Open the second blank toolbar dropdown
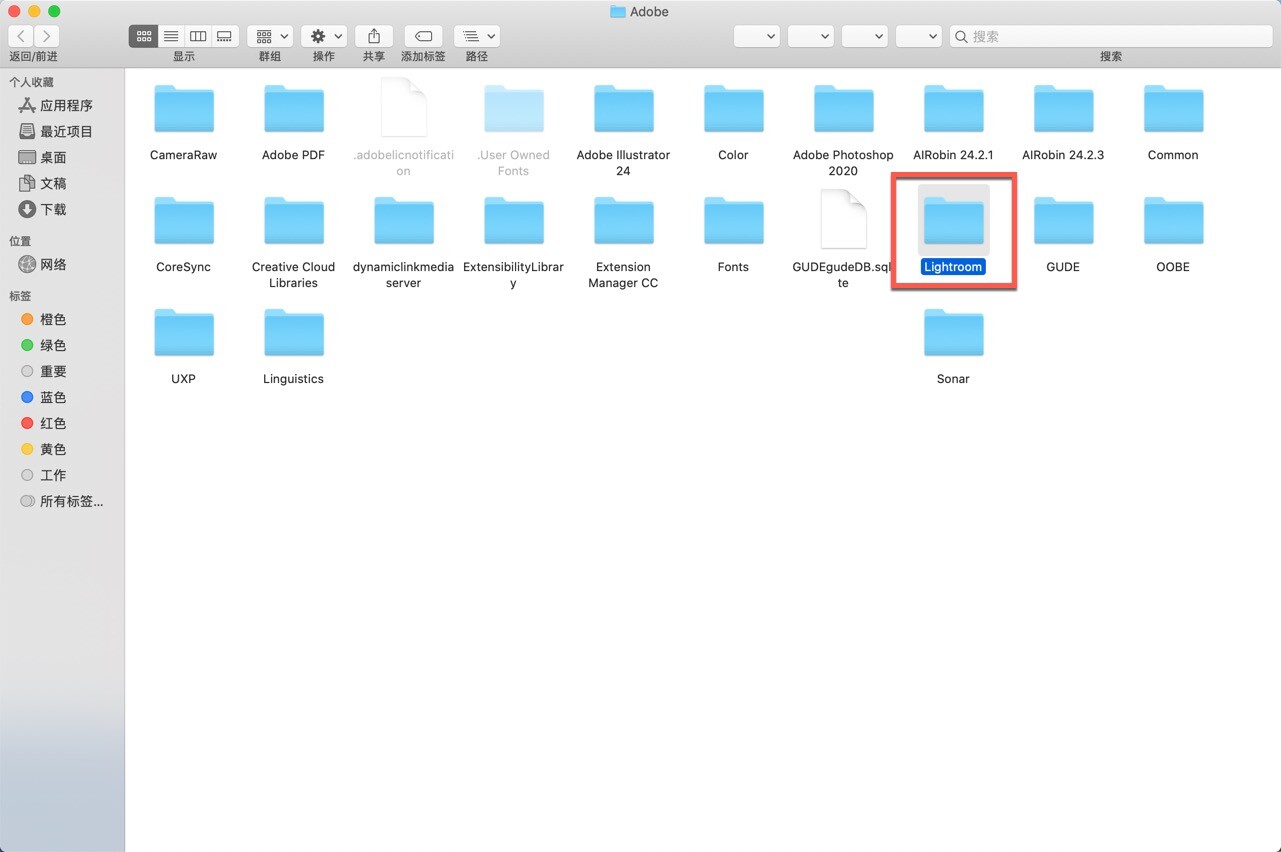 tap(811, 36)
